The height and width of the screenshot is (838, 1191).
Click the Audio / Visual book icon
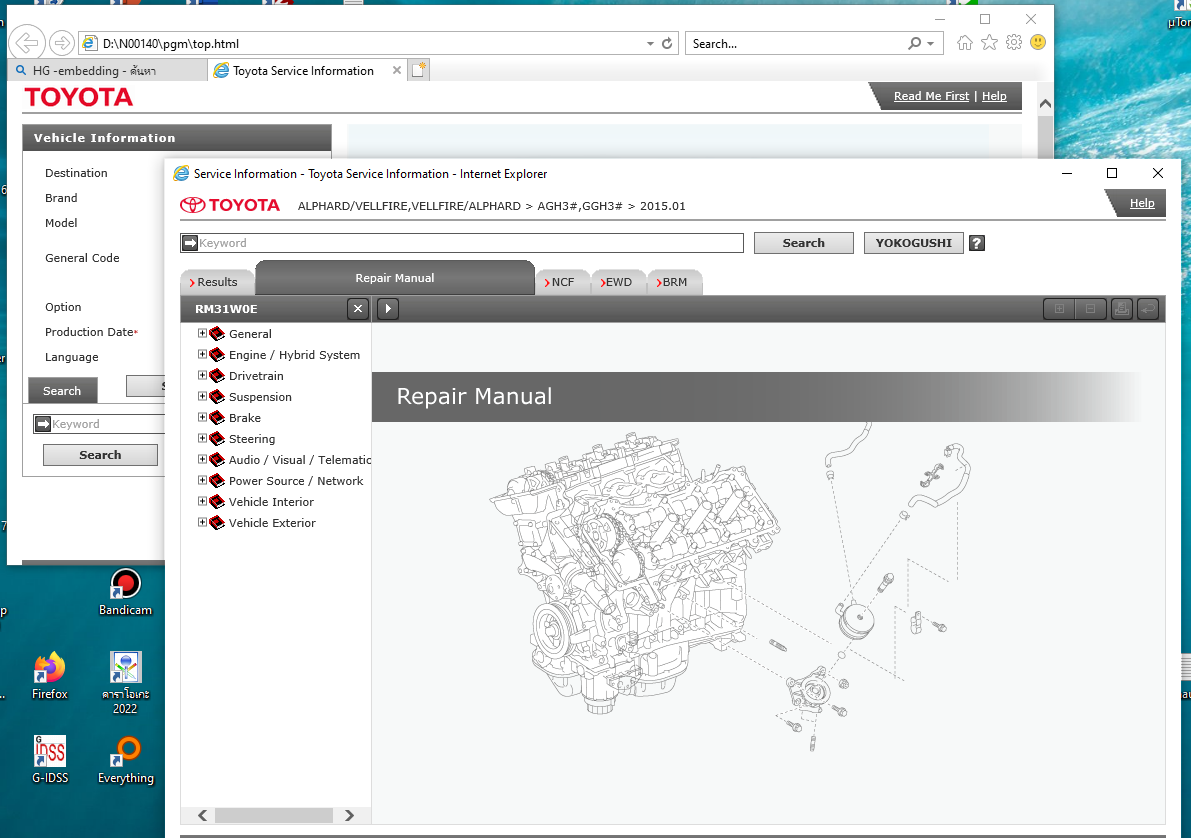[217, 460]
